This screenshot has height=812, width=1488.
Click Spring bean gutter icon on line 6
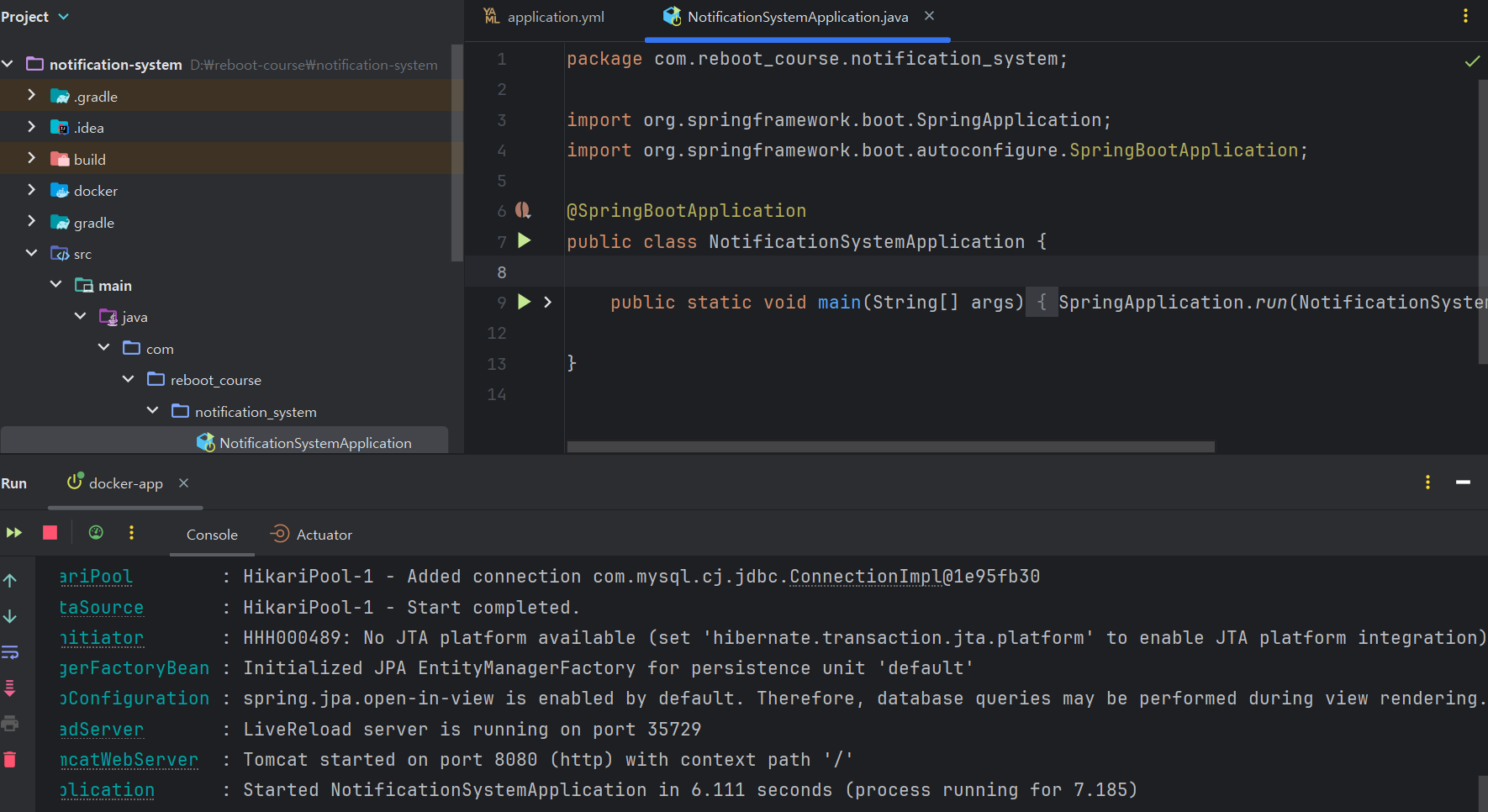pos(523,210)
